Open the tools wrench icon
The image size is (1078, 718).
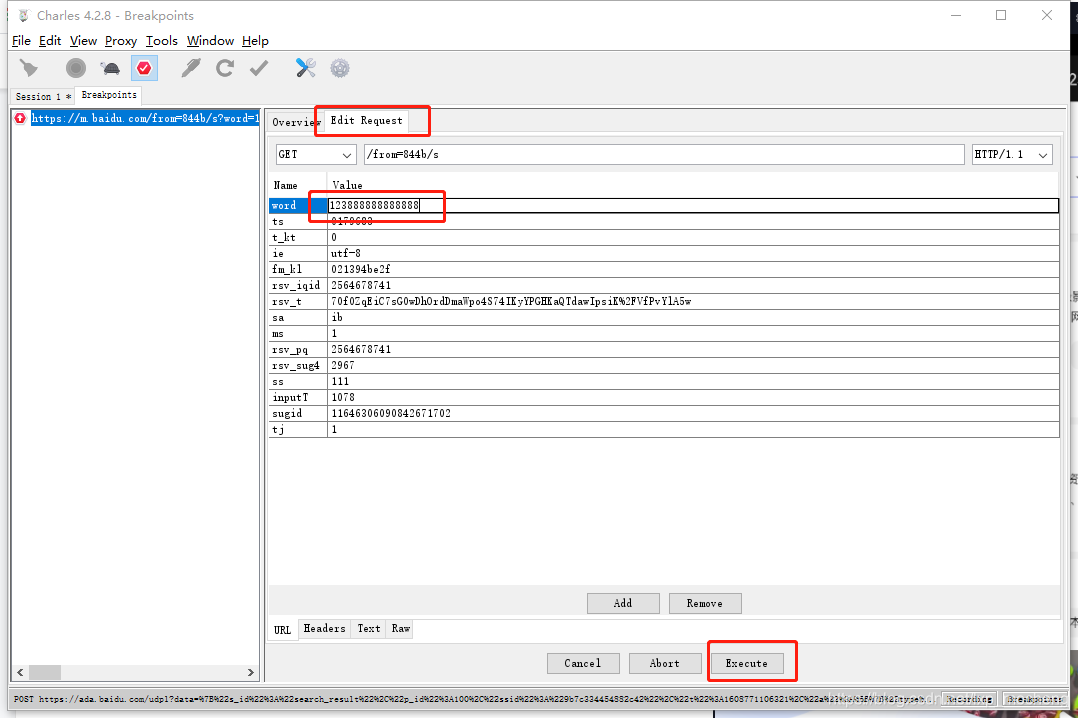[305, 68]
